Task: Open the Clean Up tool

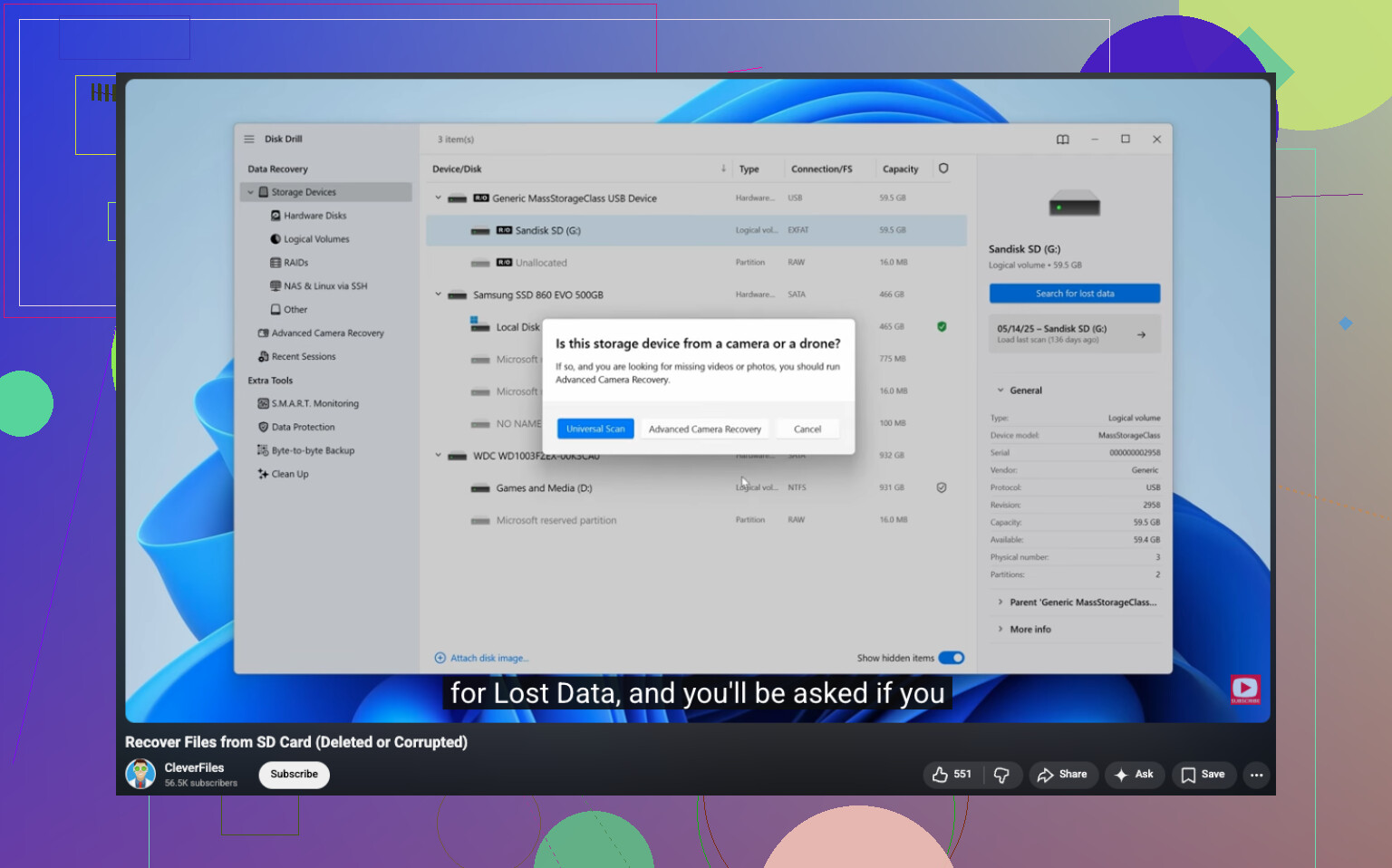Action: (x=283, y=475)
